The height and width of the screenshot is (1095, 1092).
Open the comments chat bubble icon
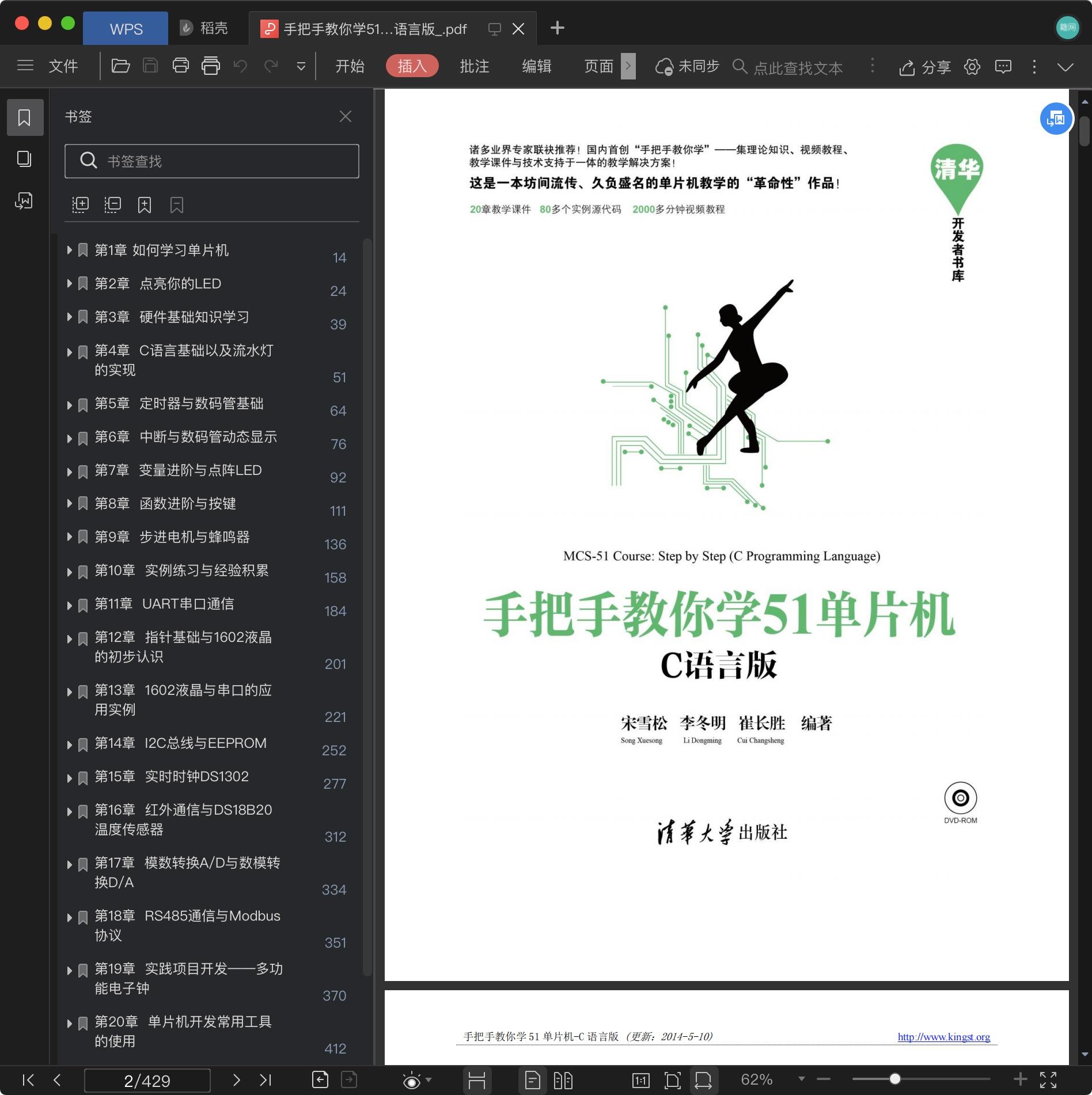pyautogui.click(x=1003, y=67)
